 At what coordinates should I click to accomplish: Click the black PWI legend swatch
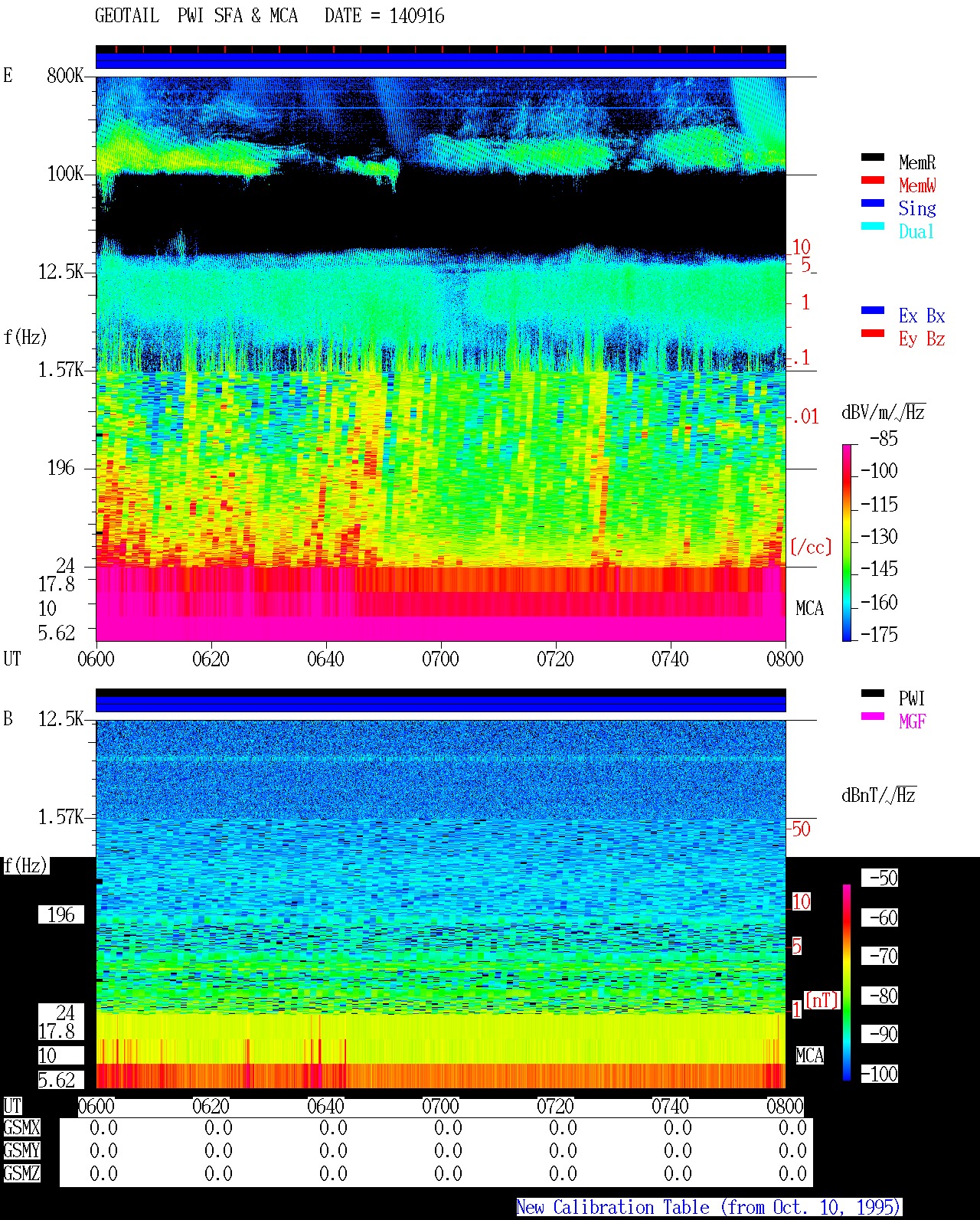pos(873,694)
